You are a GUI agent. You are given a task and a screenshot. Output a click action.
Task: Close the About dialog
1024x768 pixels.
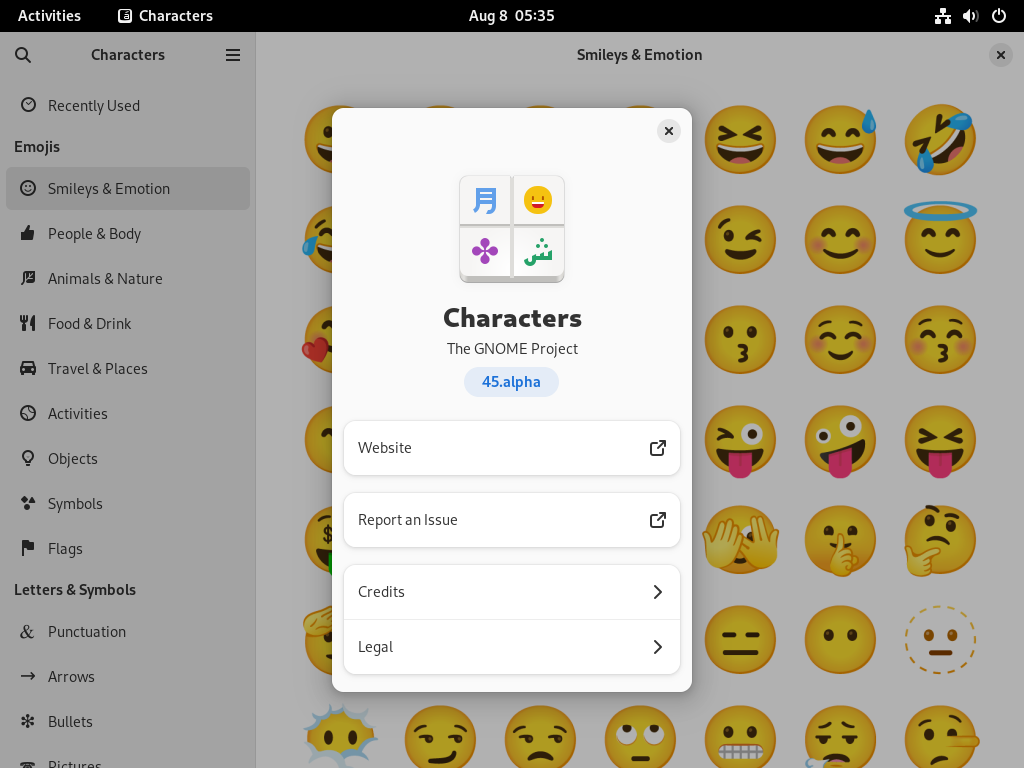pos(669,131)
